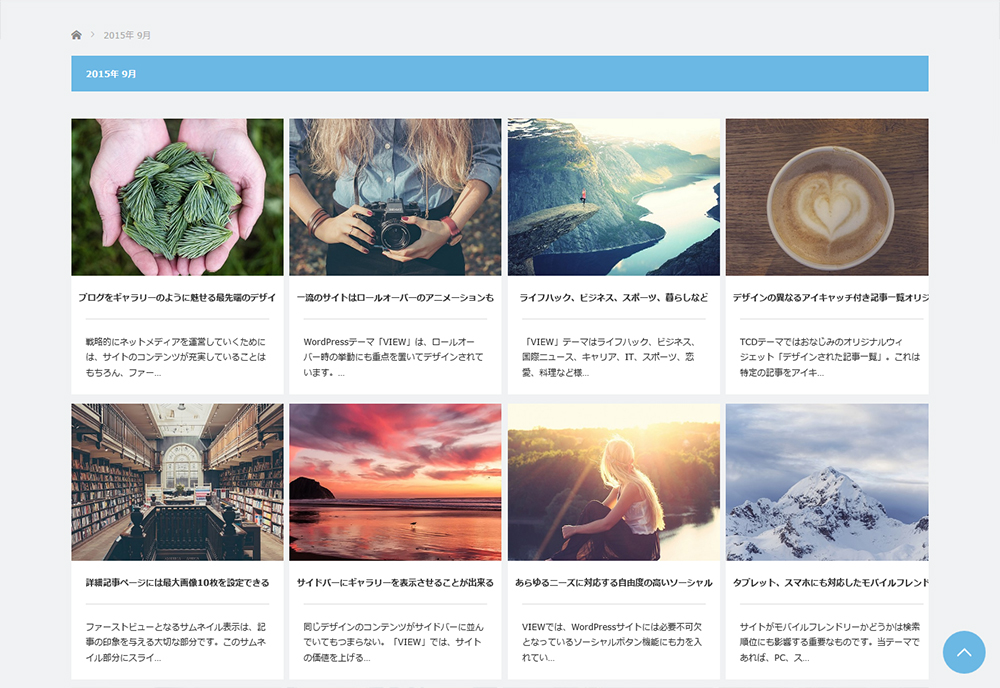1000x688 pixels.
Task: Click the scroll-to-top arrow button
Action: point(964,652)
